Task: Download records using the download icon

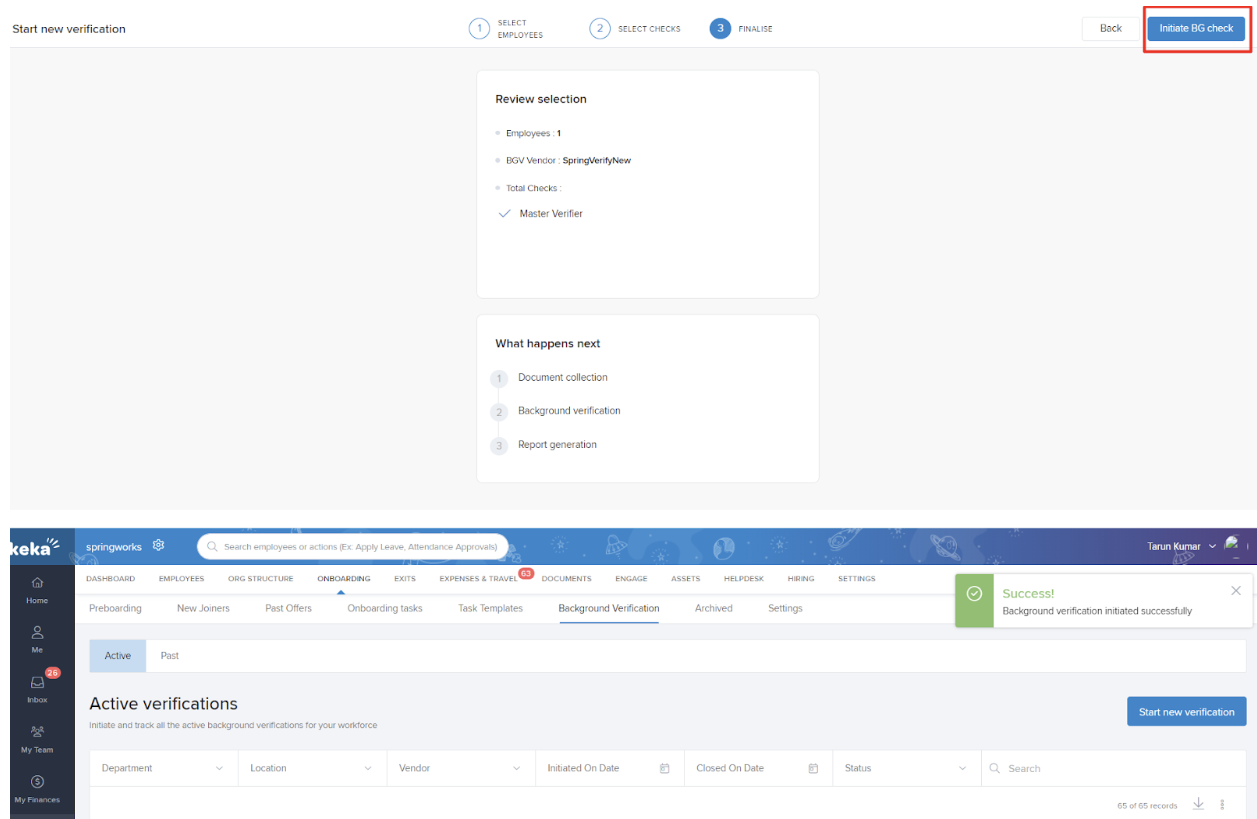Action: click(x=1198, y=805)
